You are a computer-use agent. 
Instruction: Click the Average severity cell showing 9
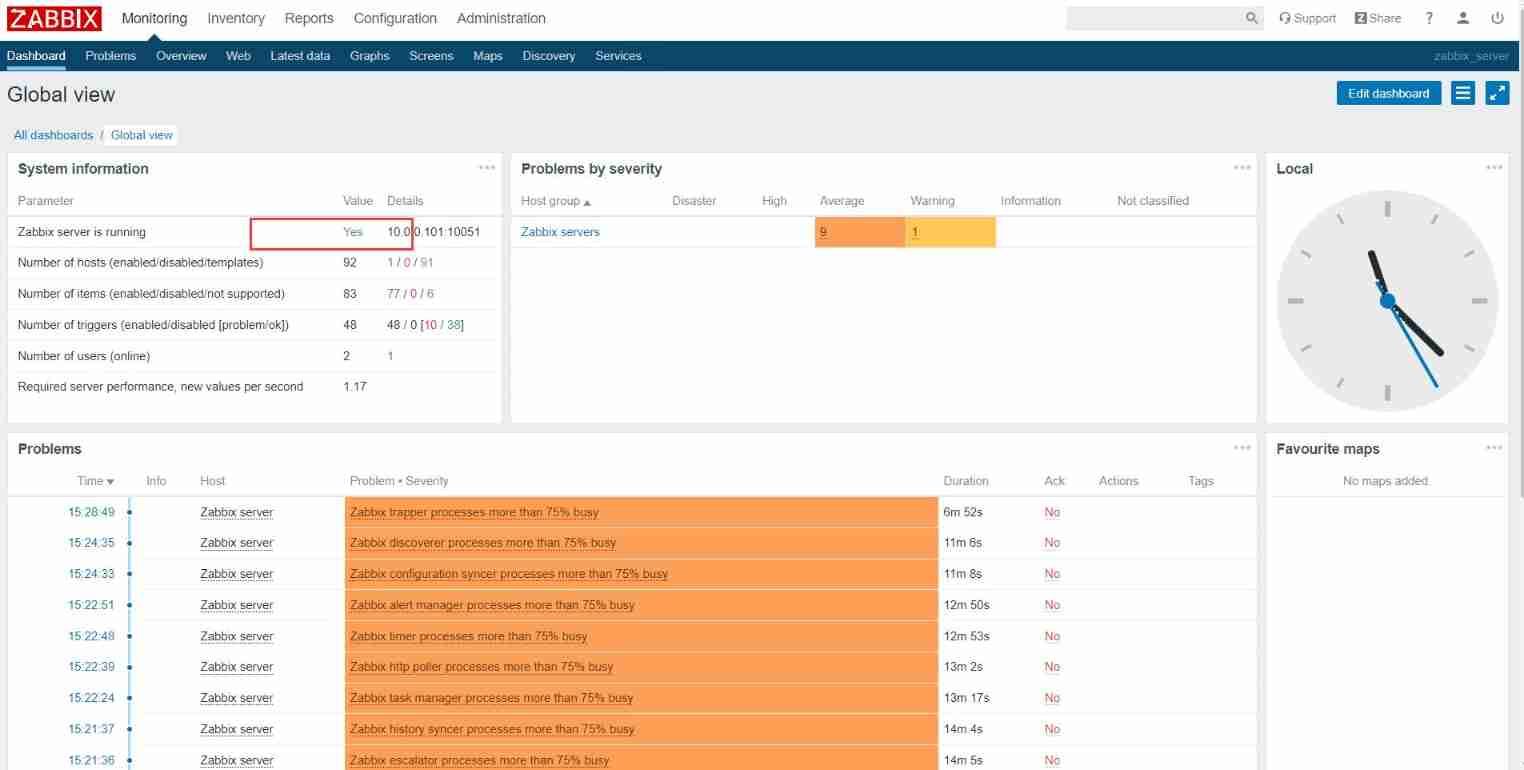pos(859,232)
